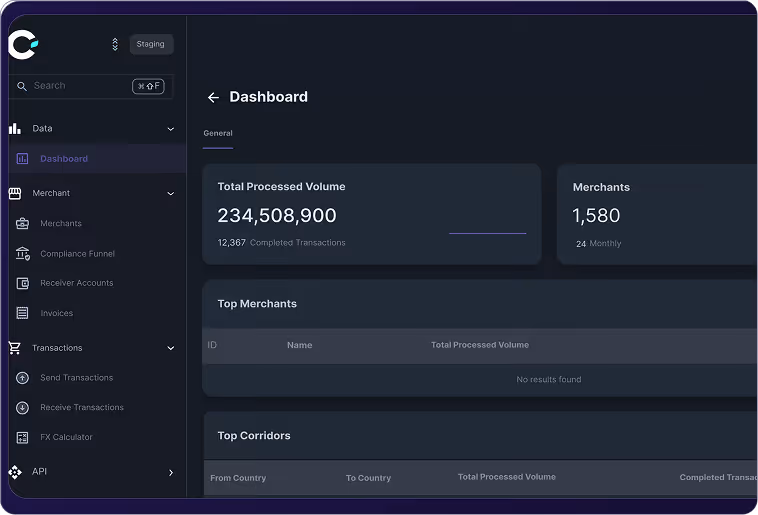
Task: Sort Top Merchants by ID column
Action: coord(212,345)
